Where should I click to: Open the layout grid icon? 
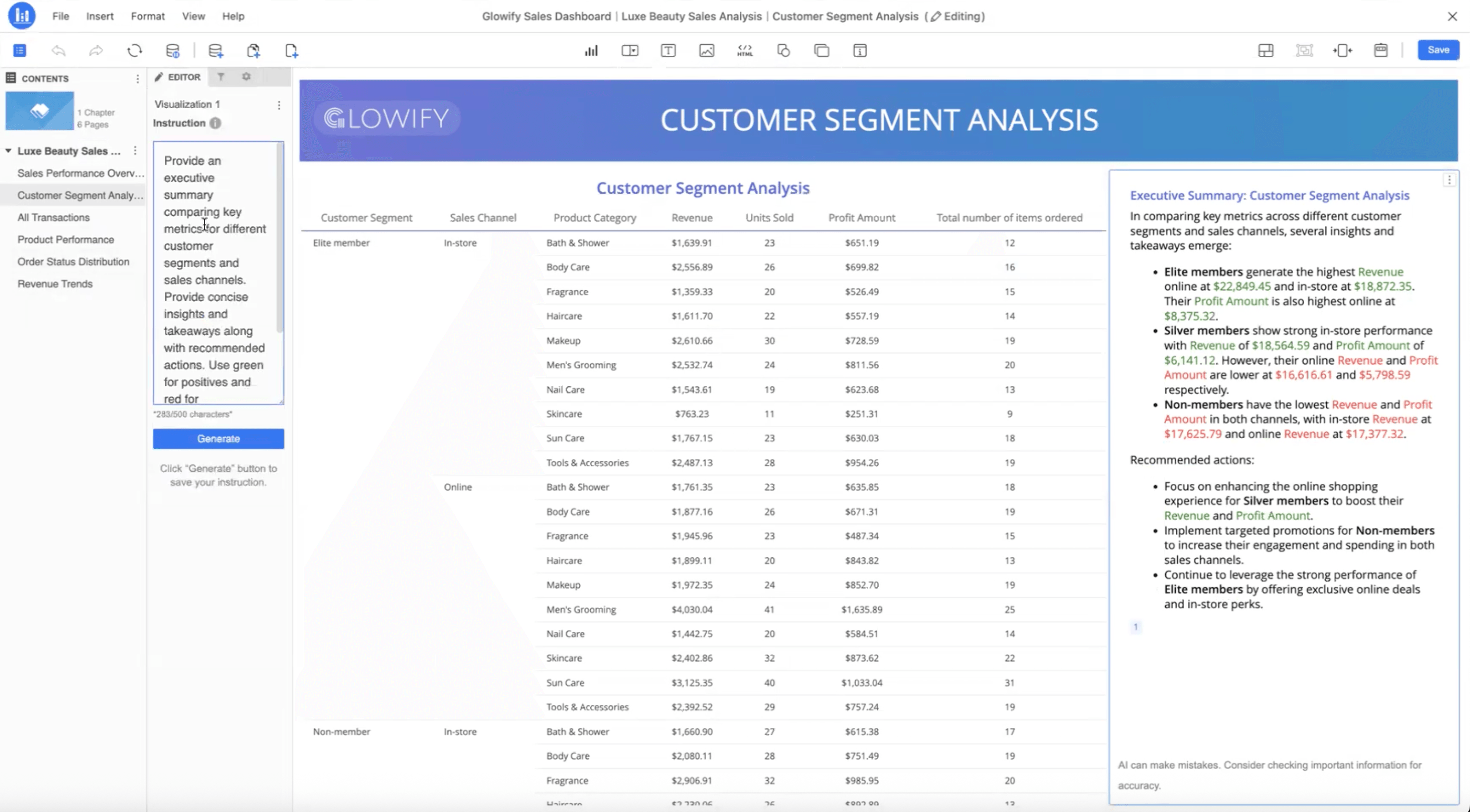[1265, 51]
